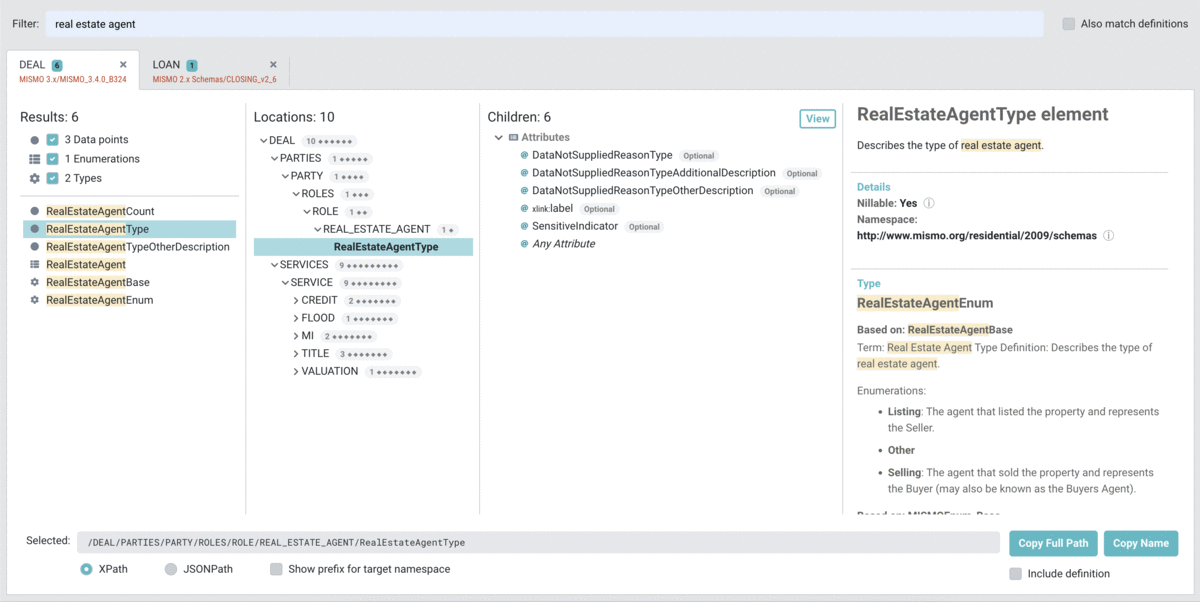The image size is (1200, 602).
Task: Click inside the Filter text field
Action: pos(400,23)
